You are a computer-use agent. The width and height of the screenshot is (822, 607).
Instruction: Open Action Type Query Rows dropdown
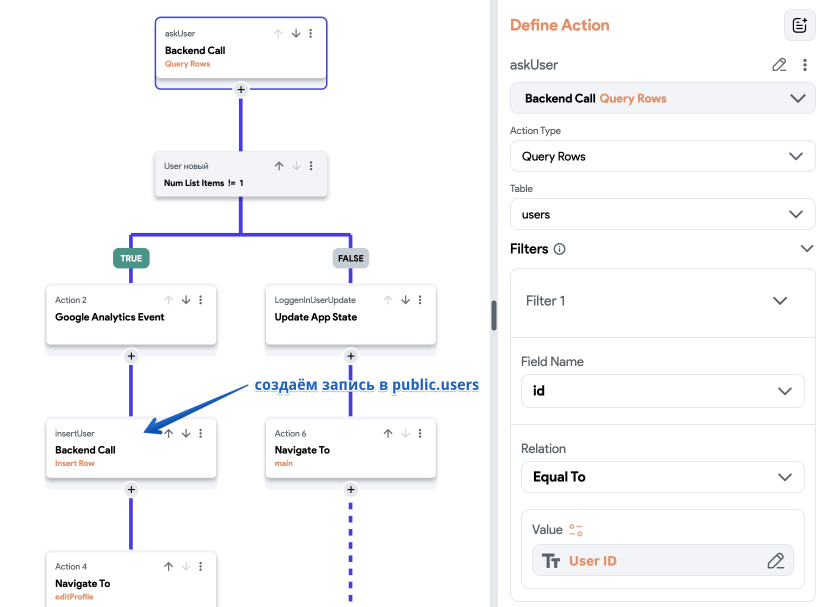662,156
